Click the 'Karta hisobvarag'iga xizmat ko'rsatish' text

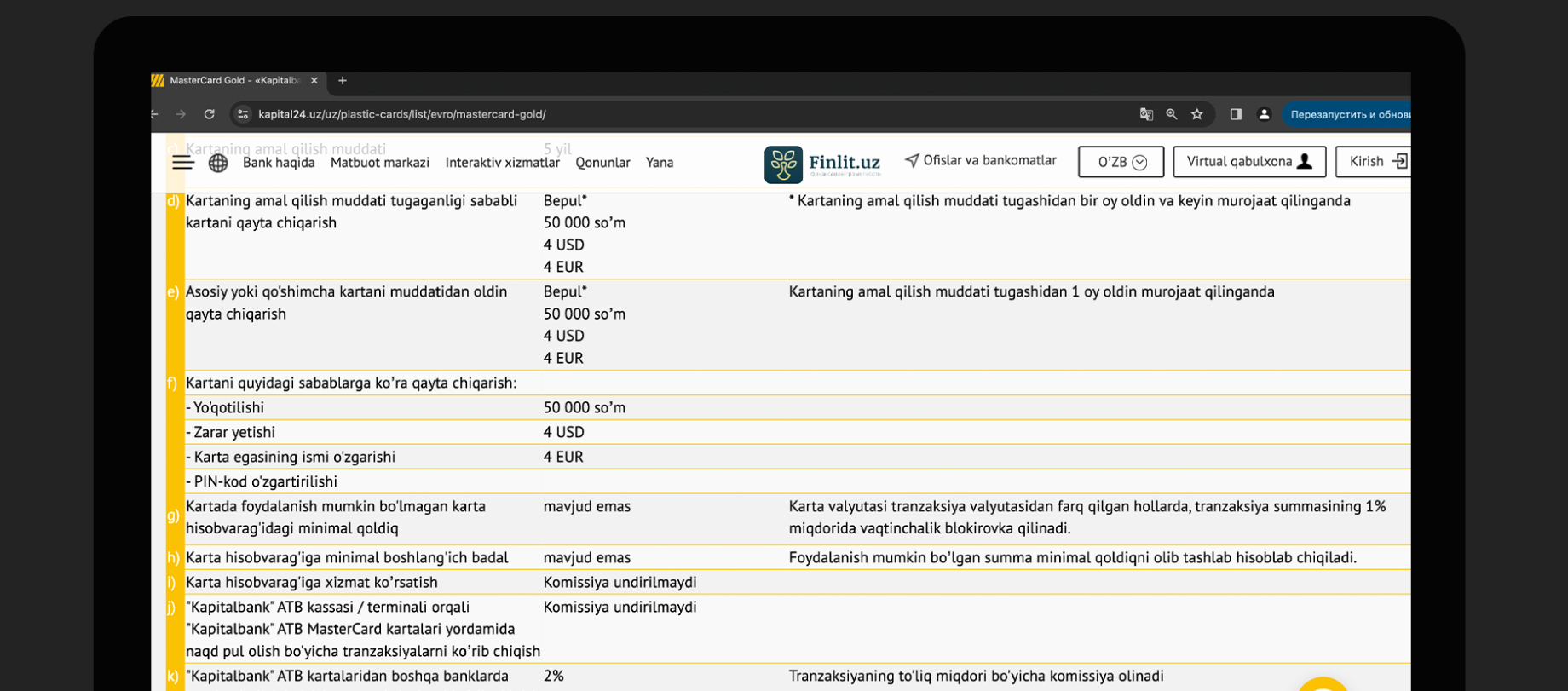(x=312, y=582)
